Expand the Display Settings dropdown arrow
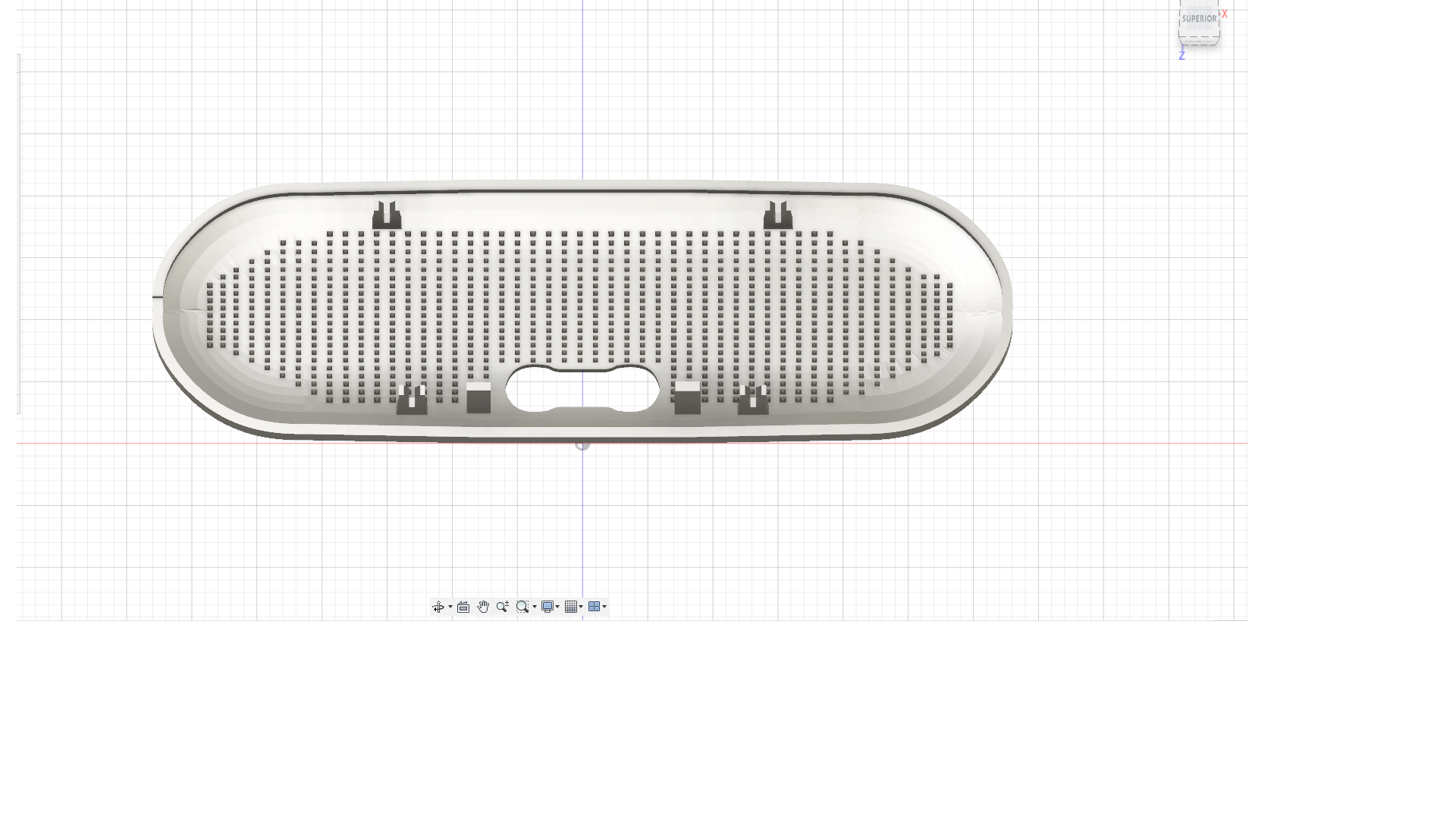Image resolution: width=1456 pixels, height=819 pixels. (558, 607)
